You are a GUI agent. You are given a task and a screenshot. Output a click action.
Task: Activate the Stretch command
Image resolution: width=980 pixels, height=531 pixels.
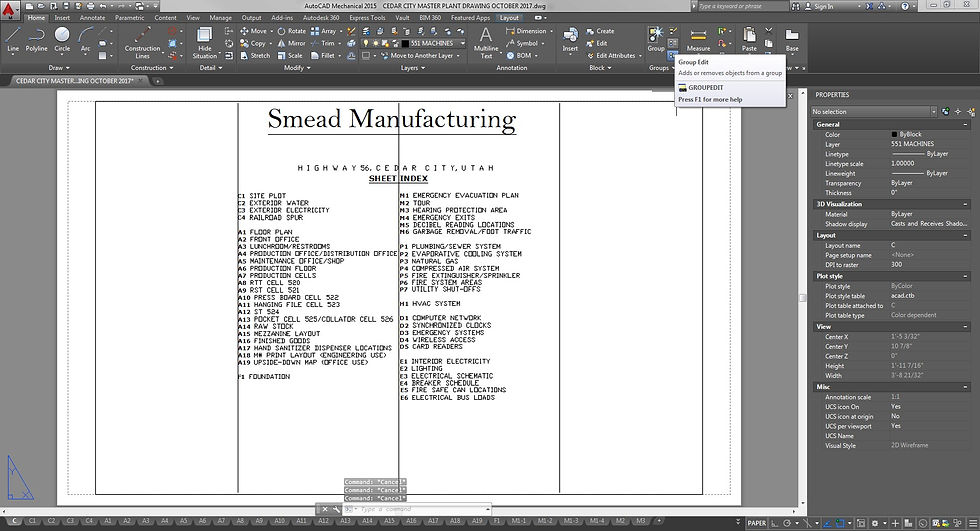[x=255, y=56]
